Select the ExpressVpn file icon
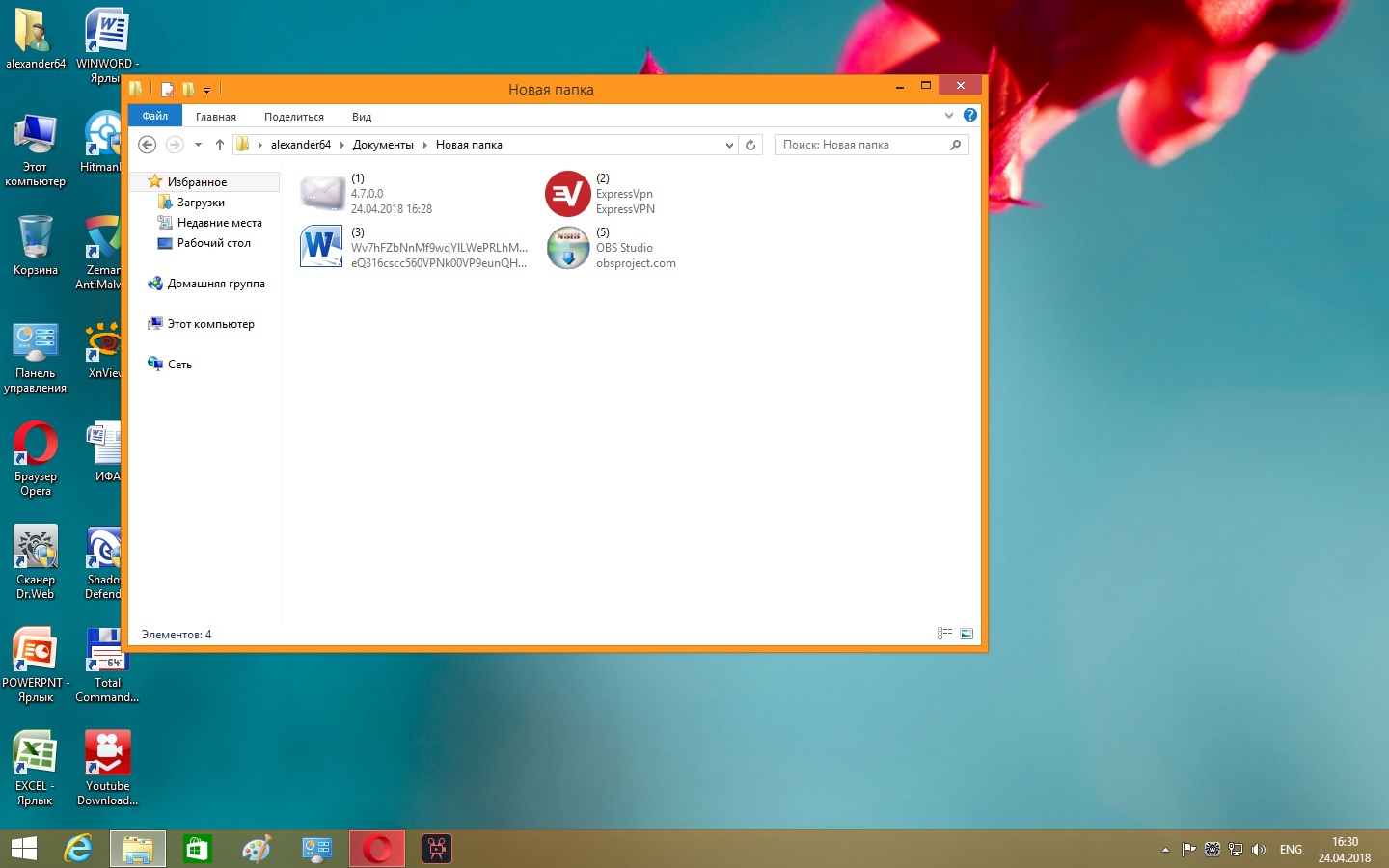The width and height of the screenshot is (1389, 868). pos(567,194)
